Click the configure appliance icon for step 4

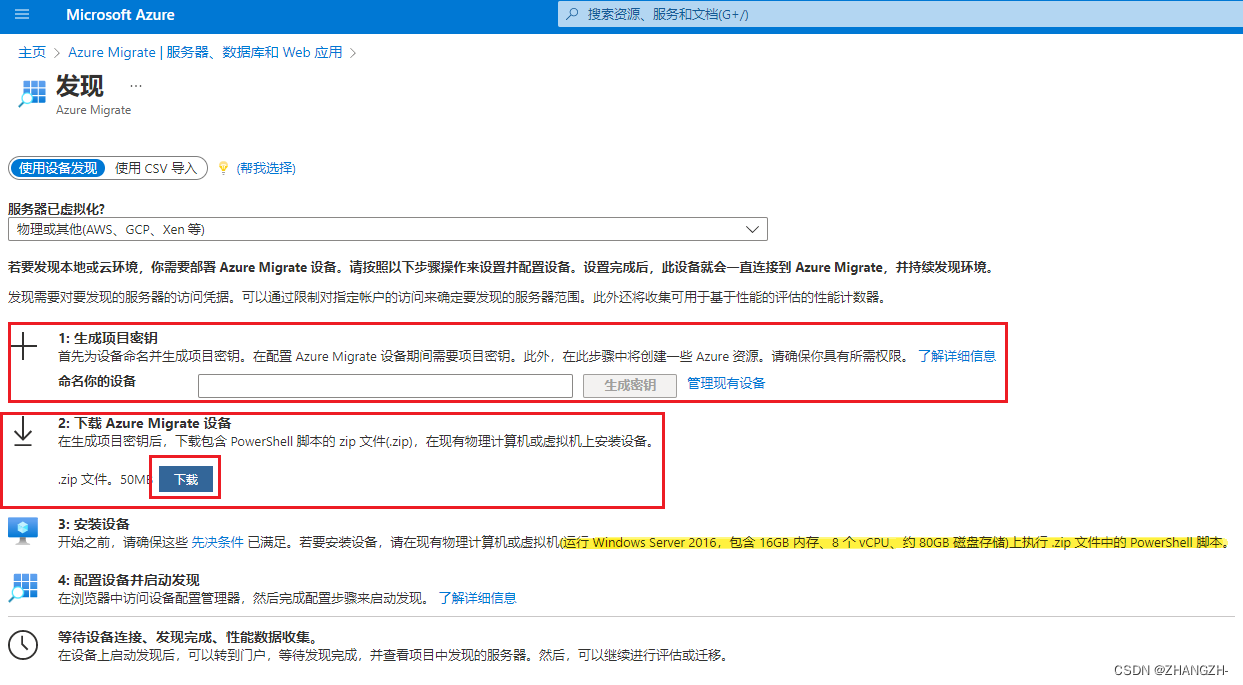click(x=23, y=587)
